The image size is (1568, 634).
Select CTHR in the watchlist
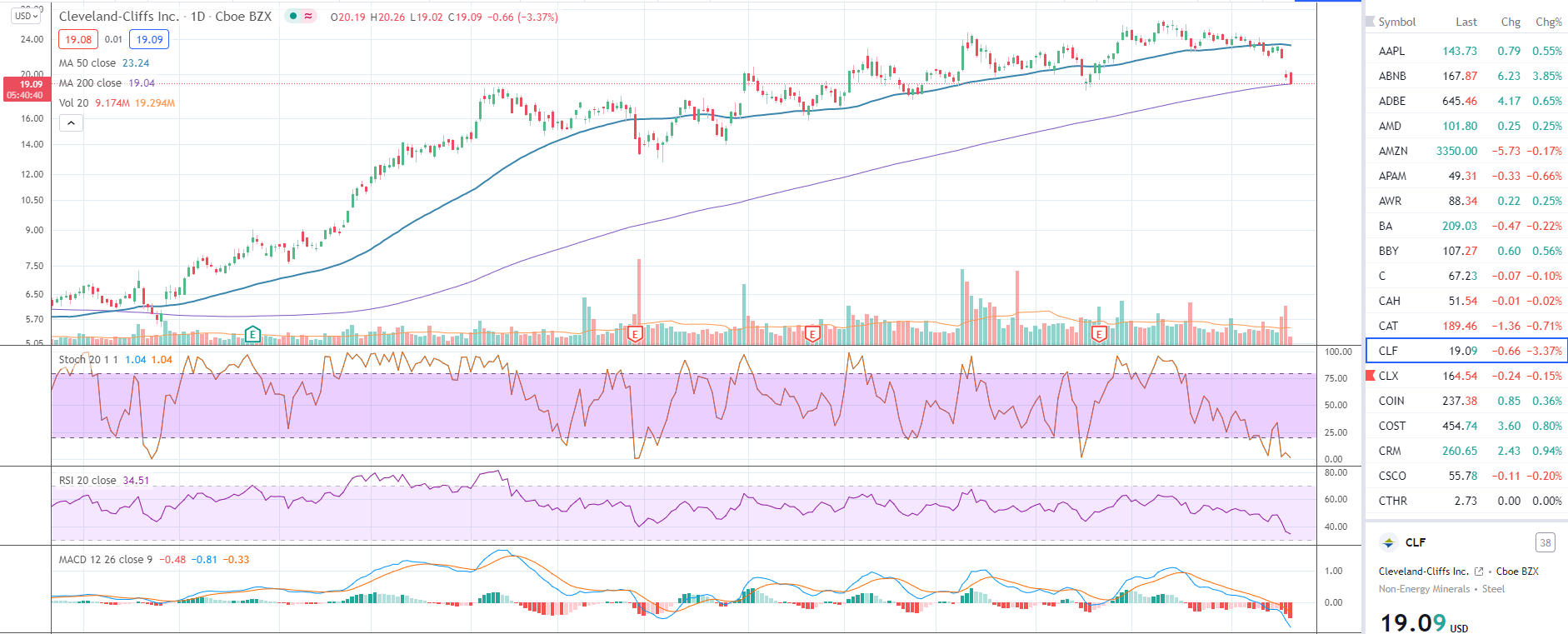pos(1466,501)
